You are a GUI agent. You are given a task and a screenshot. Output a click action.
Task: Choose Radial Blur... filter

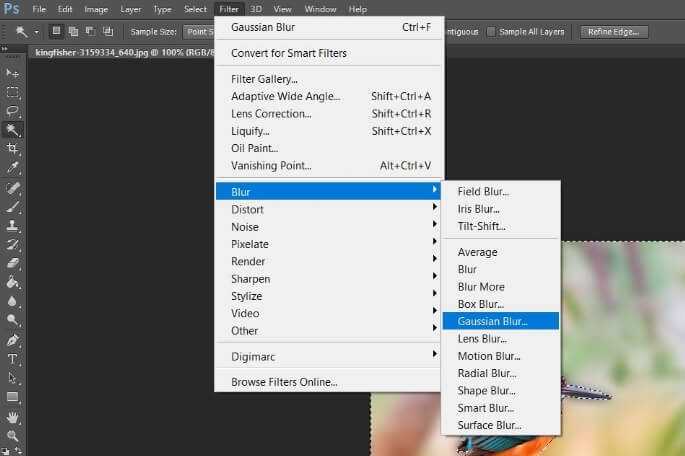click(501, 373)
